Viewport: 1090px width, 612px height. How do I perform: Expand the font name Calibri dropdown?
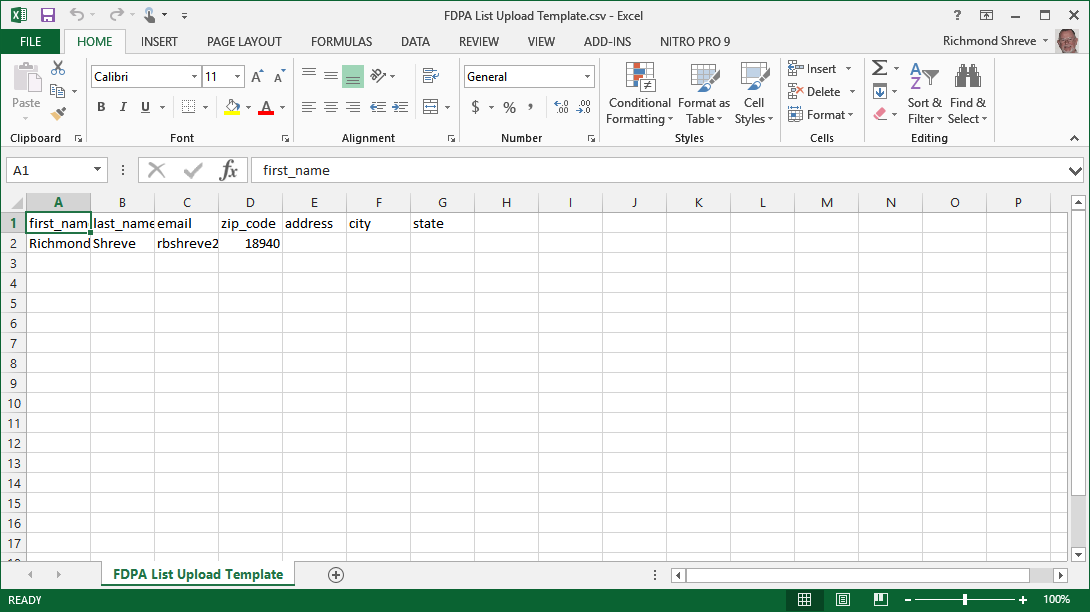pos(194,77)
